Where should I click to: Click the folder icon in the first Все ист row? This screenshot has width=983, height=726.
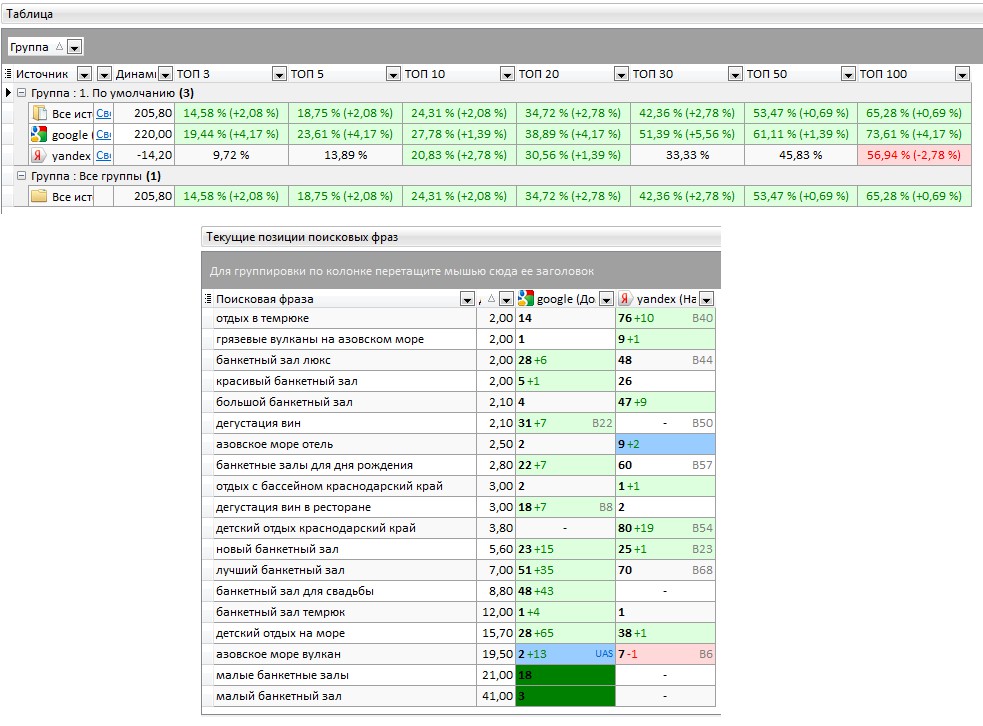pyautogui.click(x=39, y=113)
